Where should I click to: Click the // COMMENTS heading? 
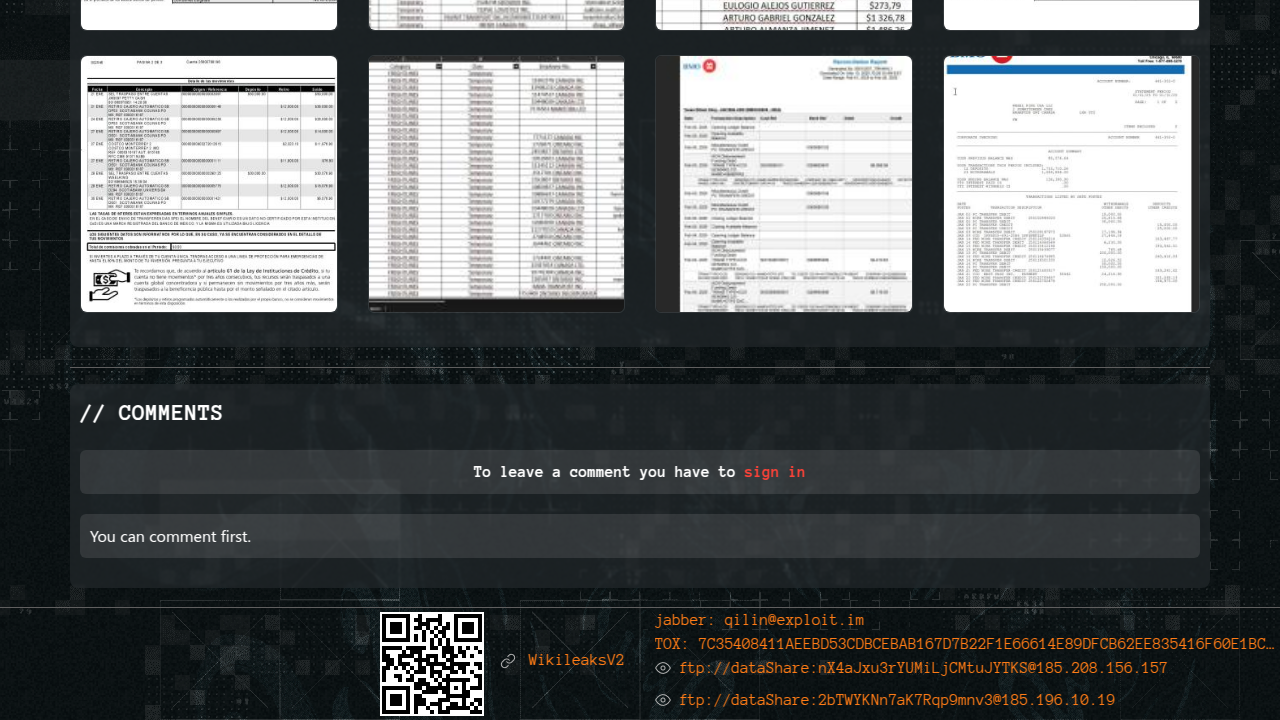(x=151, y=413)
